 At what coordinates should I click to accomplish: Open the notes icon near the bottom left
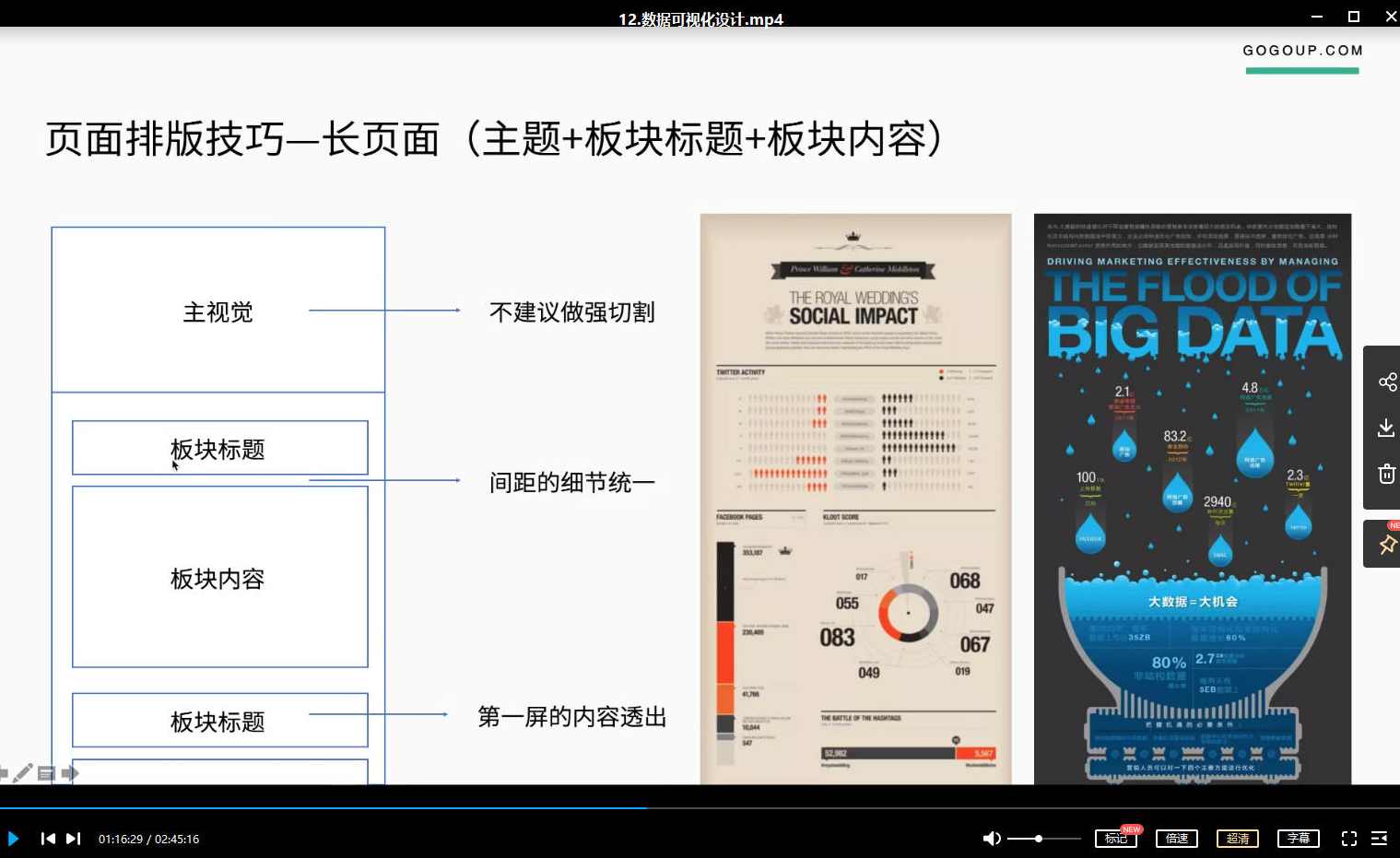click(47, 773)
